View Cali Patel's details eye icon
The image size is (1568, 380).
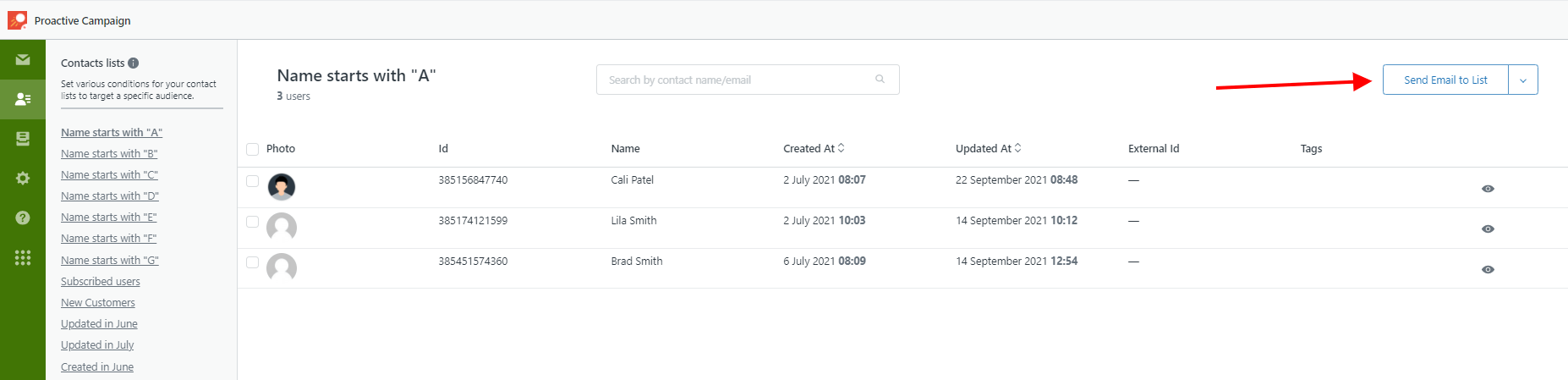click(x=1488, y=189)
